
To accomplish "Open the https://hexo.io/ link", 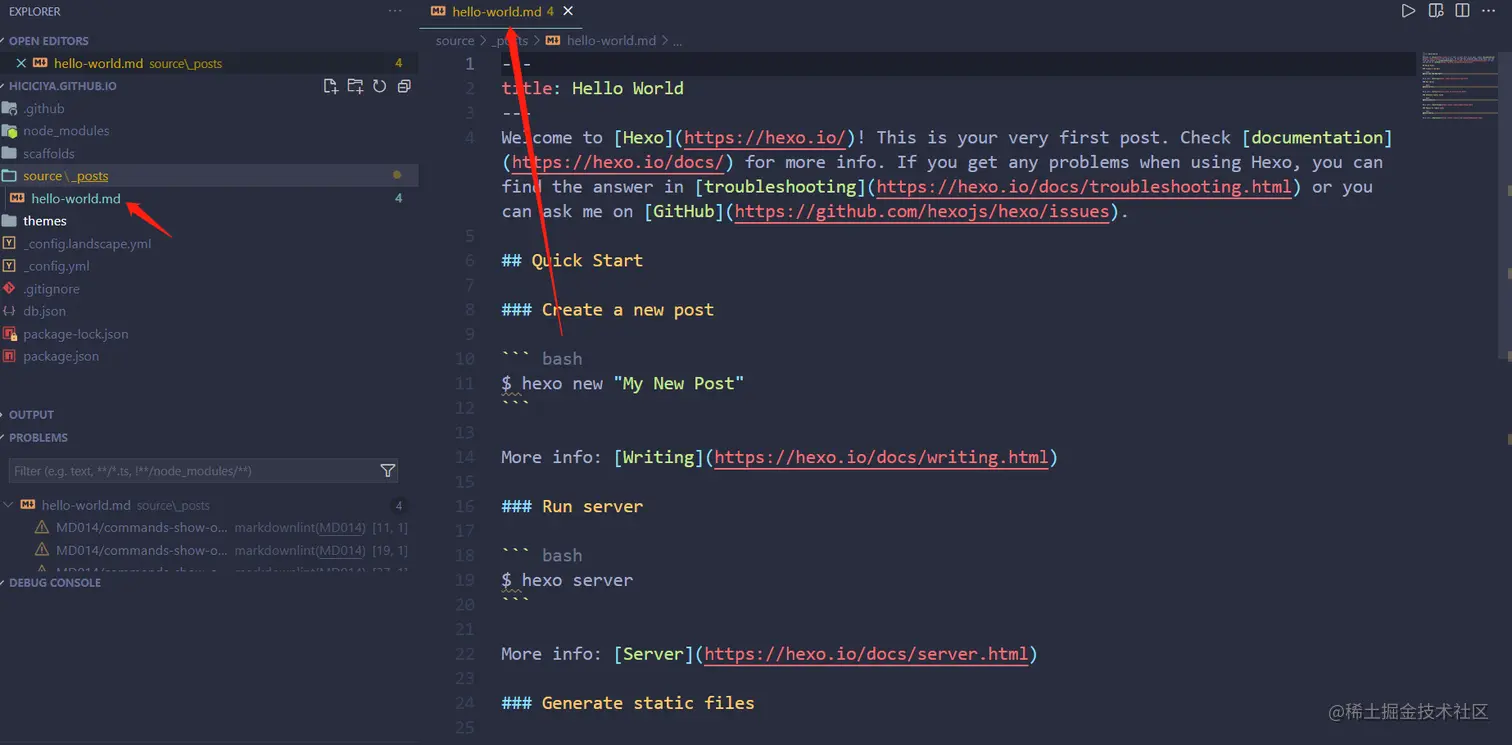I will (766, 138).
